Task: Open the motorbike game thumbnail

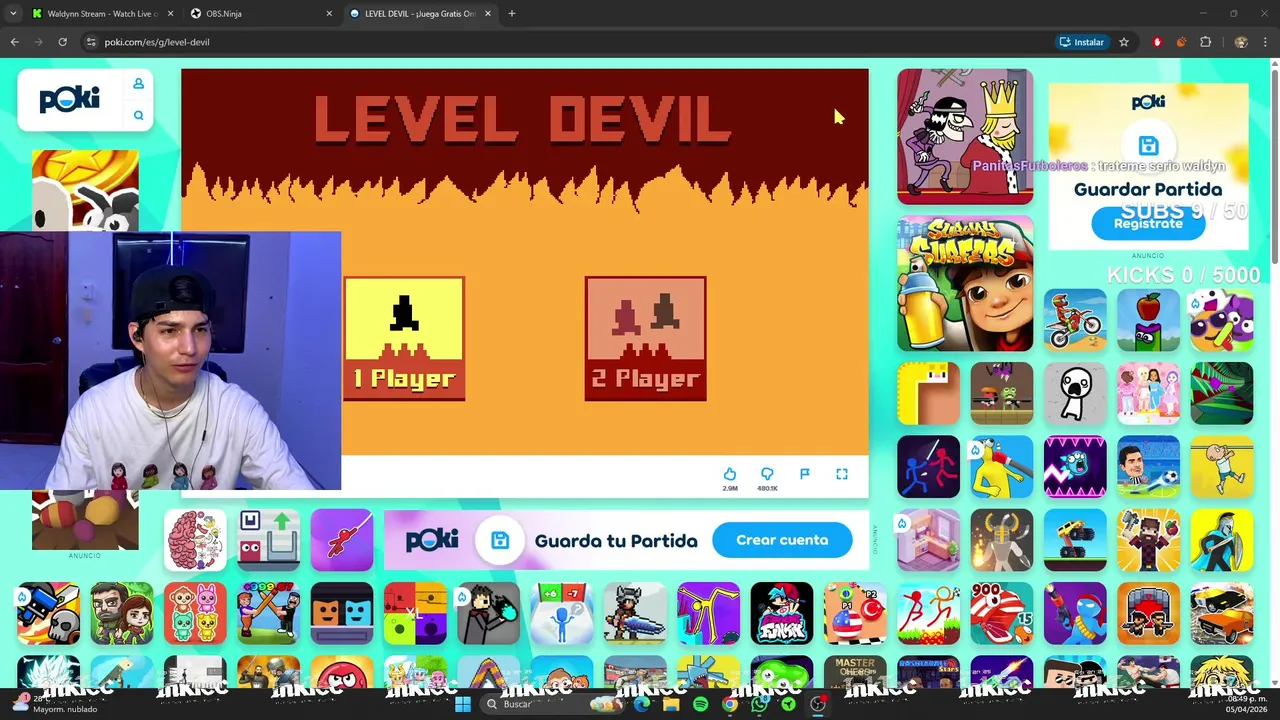Action: point(1075,320)
